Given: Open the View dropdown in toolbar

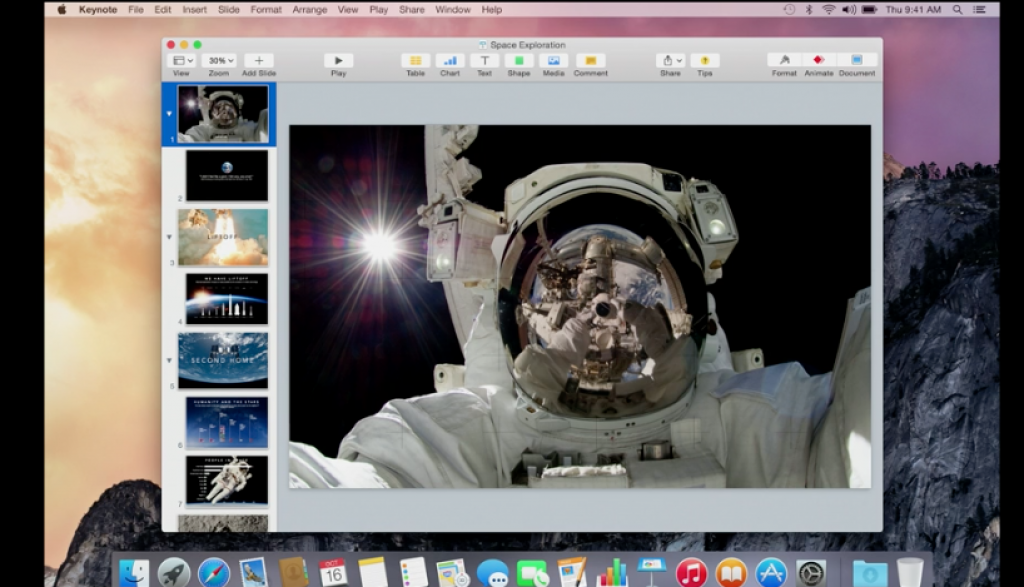Looking at the screenshot, I should tap(181, 61).
